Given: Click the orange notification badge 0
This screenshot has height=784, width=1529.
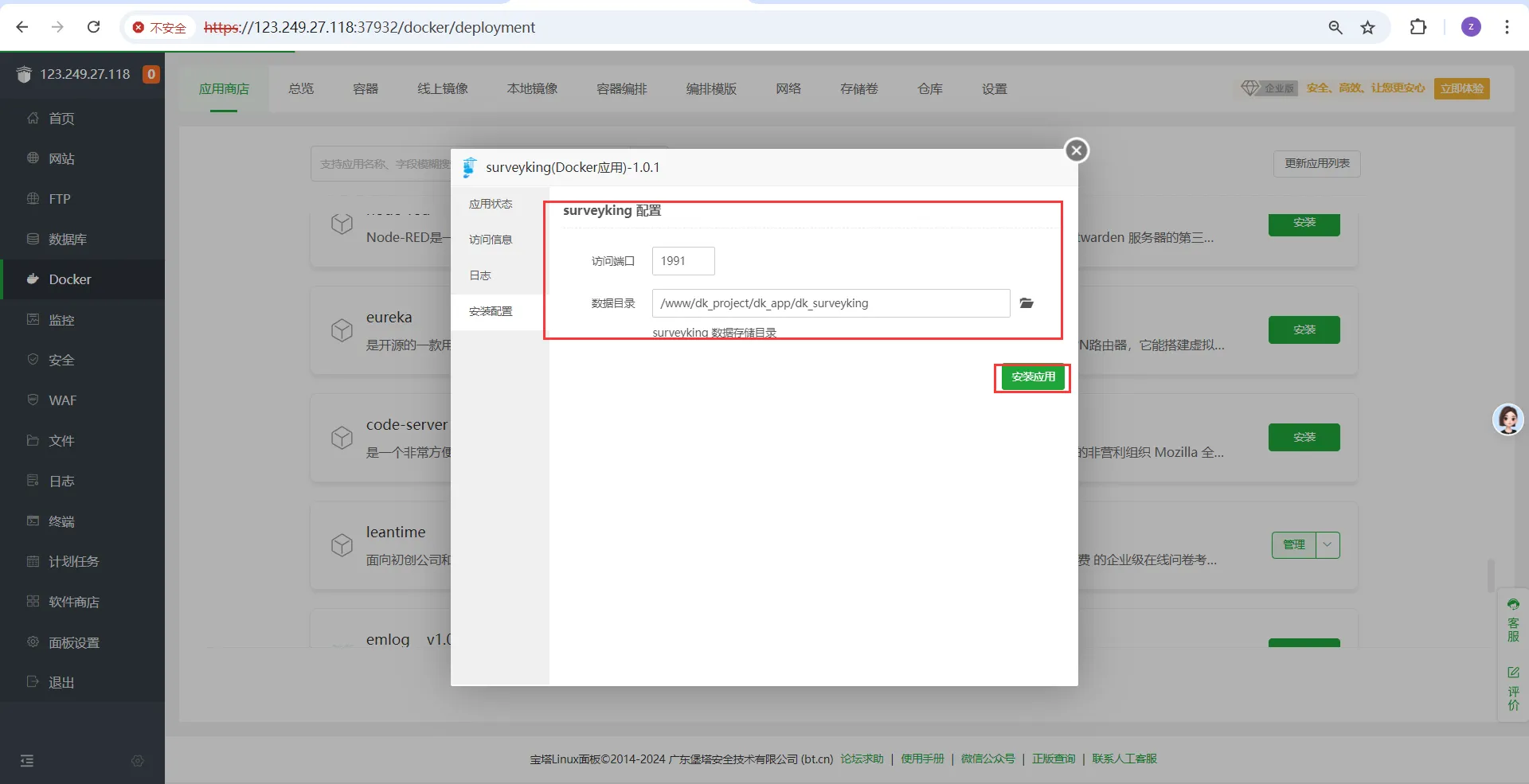Looking at the screenshot, I should (x=151, y=74).
